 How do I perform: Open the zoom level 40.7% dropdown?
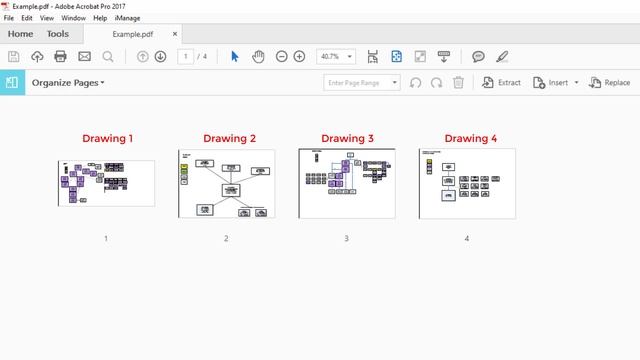[349, 56]
